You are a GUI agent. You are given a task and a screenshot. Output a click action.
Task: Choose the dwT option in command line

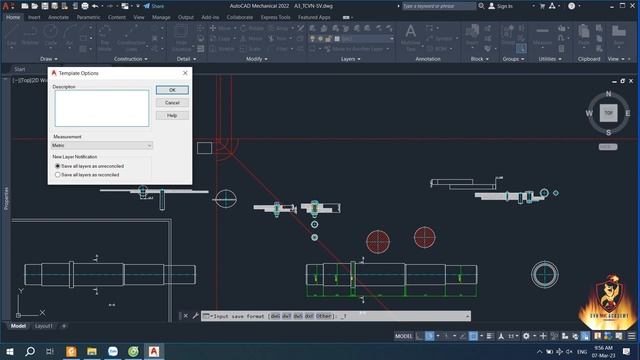pos(287,316)
